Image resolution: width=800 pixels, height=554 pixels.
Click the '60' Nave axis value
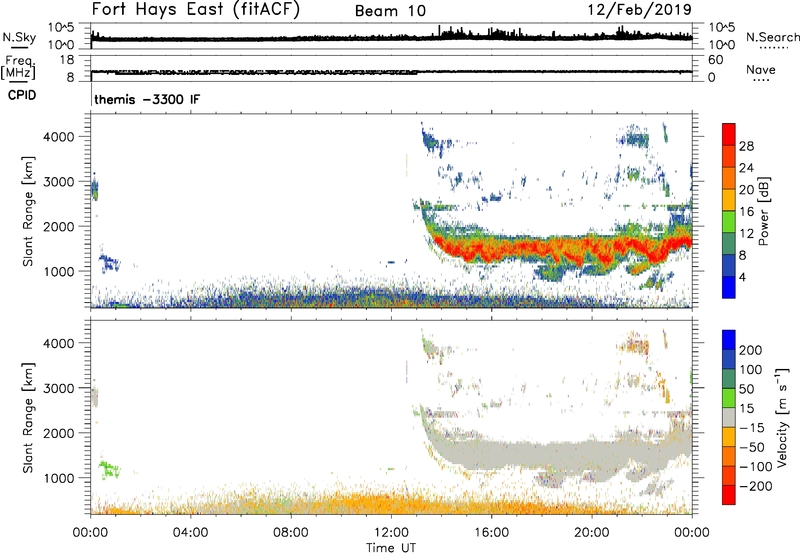tap(715, 60)
